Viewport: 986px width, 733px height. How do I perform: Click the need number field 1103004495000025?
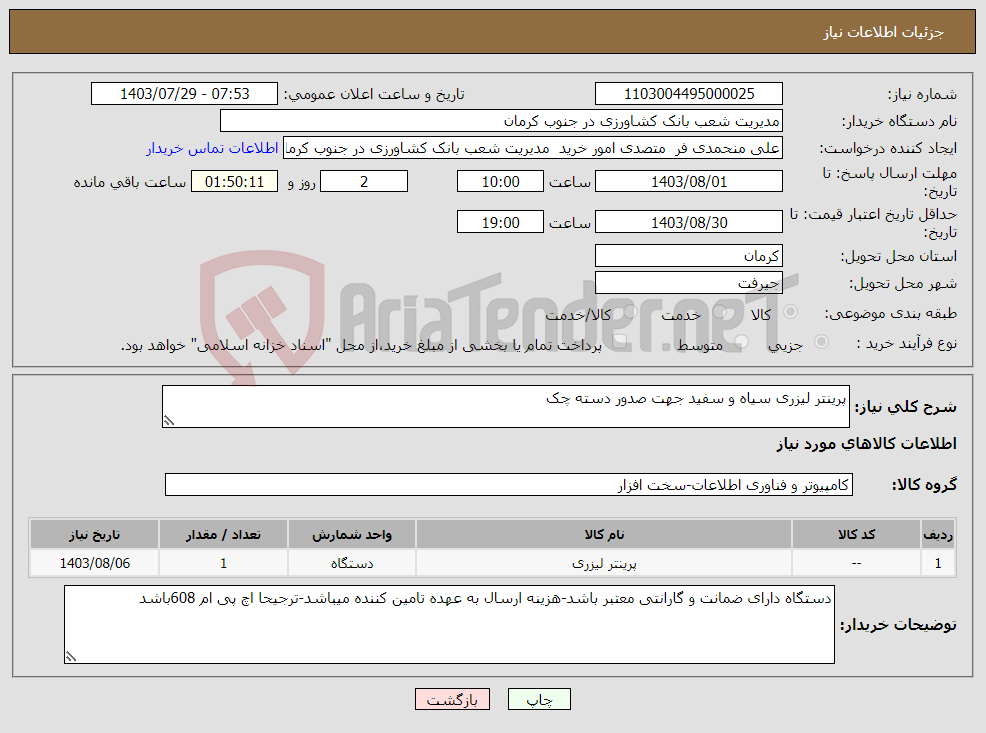coord(689,94)
